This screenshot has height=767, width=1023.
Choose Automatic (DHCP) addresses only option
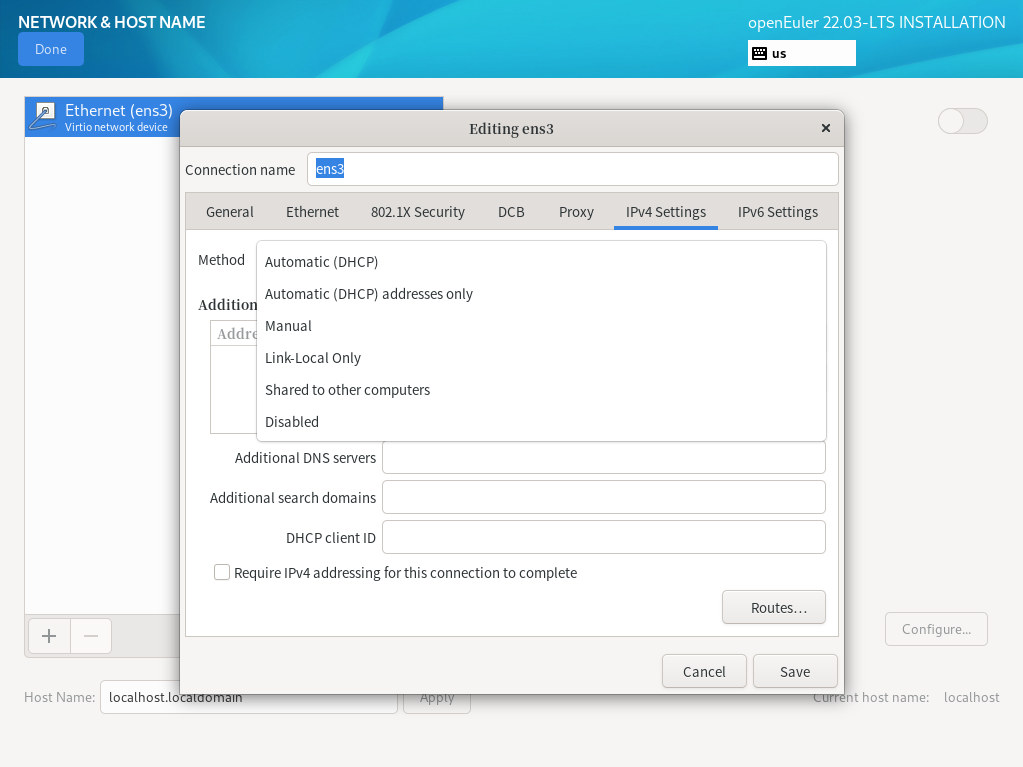point(542,293)
